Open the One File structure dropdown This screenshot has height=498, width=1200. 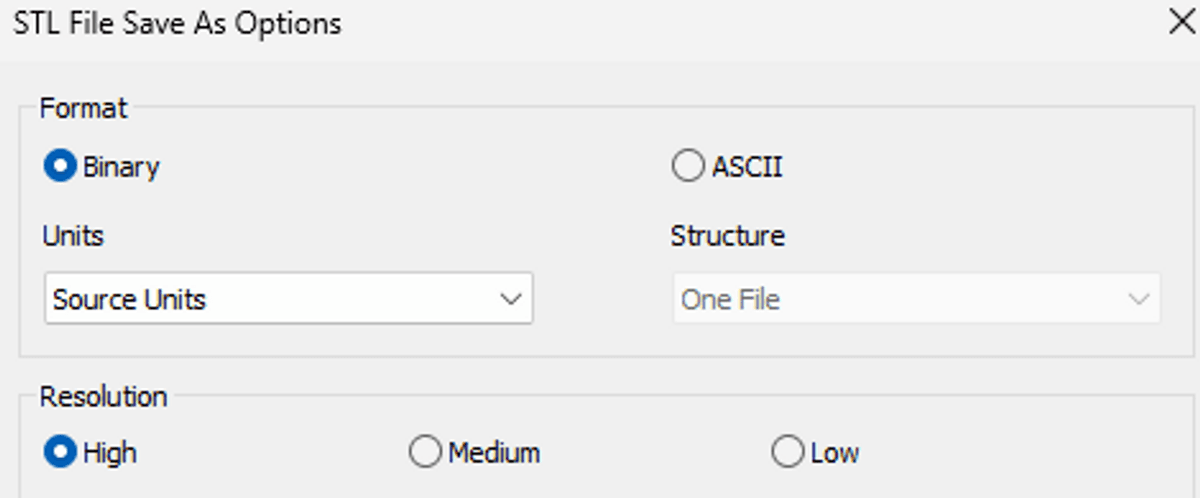click(x=916, y=299)
